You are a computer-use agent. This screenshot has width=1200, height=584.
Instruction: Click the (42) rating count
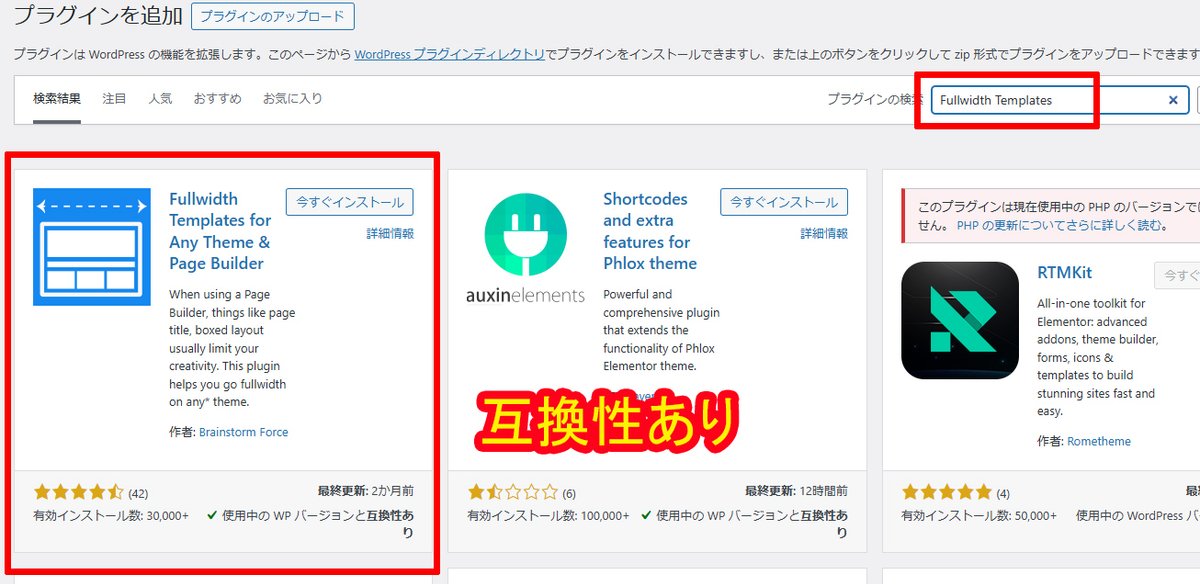point(138,493)
